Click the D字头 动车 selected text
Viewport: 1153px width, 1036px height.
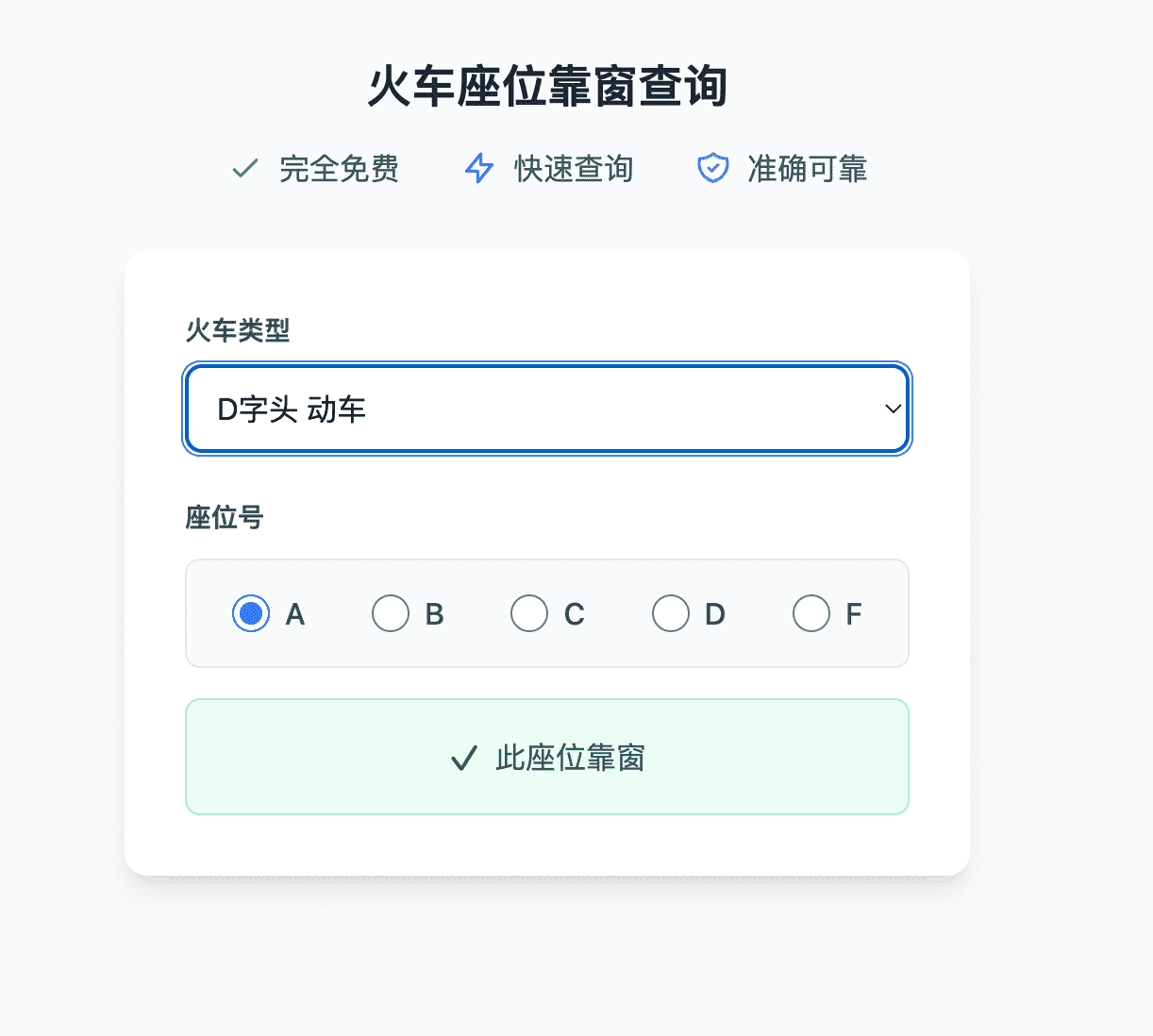(292, 409)
